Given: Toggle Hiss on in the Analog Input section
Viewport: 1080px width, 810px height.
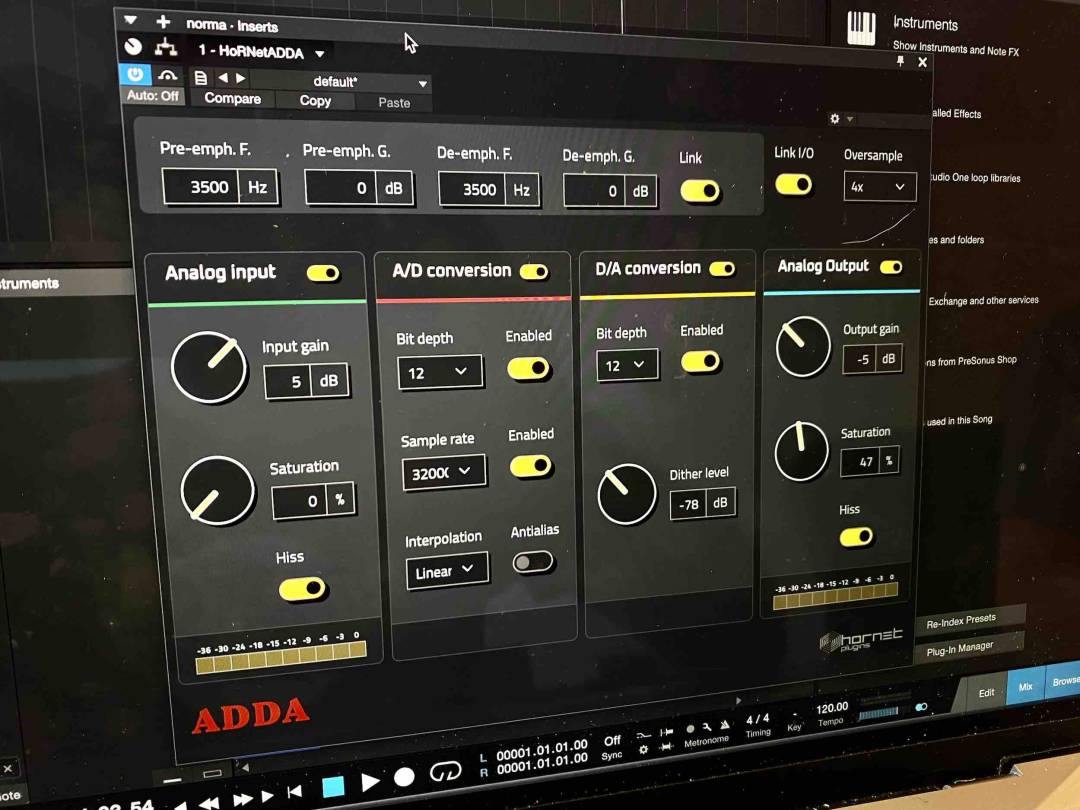Looking at the screenshot, I should 301,589.
